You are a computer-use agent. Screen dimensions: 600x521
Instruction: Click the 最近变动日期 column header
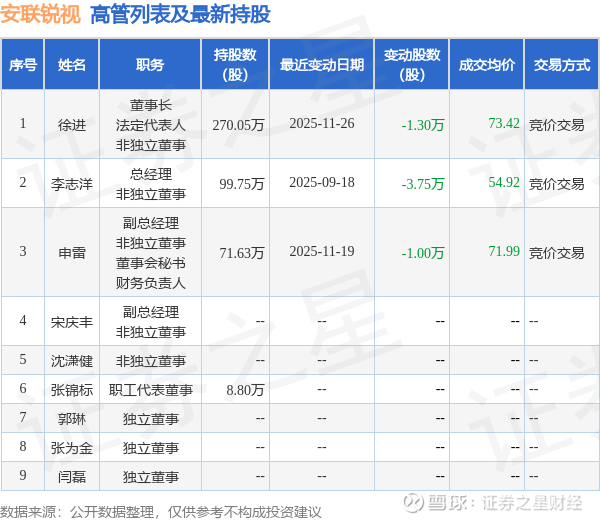pyautogui.click(x=322, y=65)
